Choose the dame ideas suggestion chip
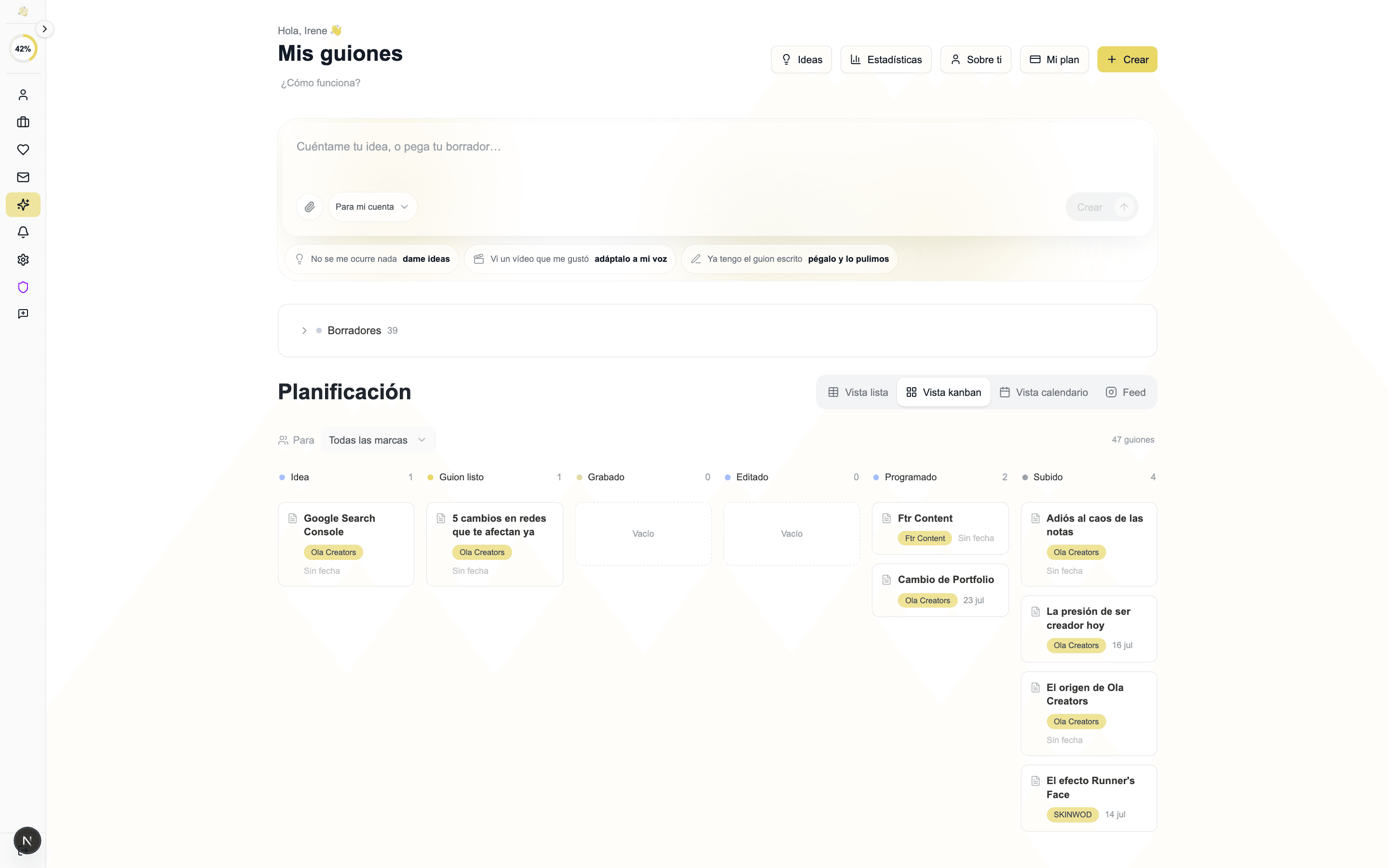Screen dimensions: 1389x868 (372, 259)
